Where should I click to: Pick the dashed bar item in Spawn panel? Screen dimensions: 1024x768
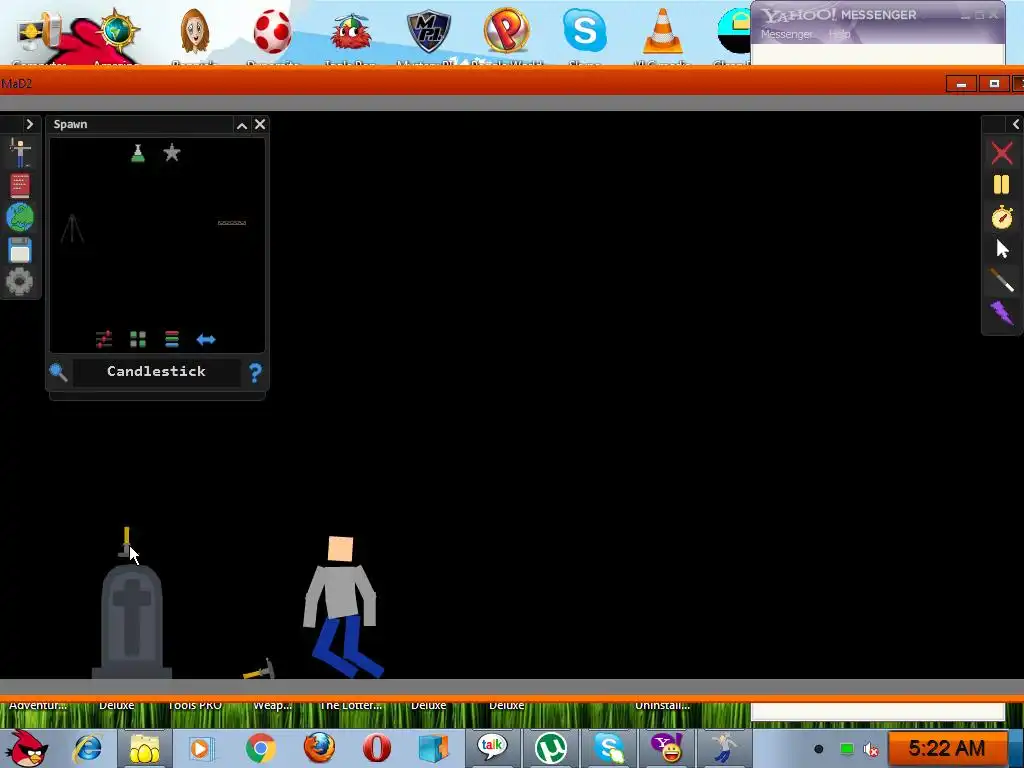click(232, 223)
